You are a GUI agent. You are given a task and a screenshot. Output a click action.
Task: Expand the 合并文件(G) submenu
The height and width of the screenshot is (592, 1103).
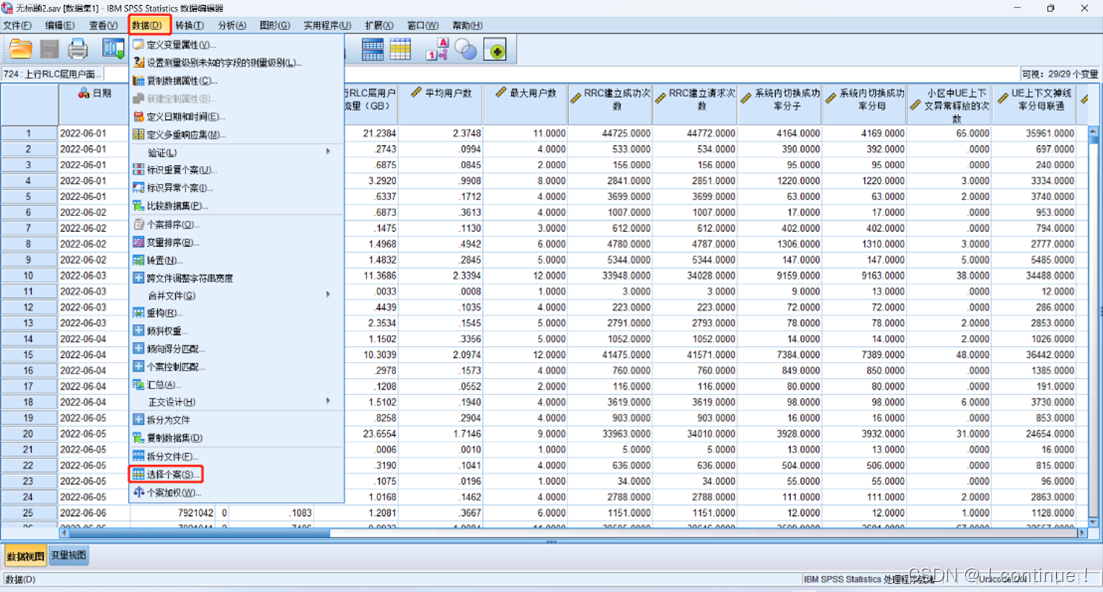(236, 295)
